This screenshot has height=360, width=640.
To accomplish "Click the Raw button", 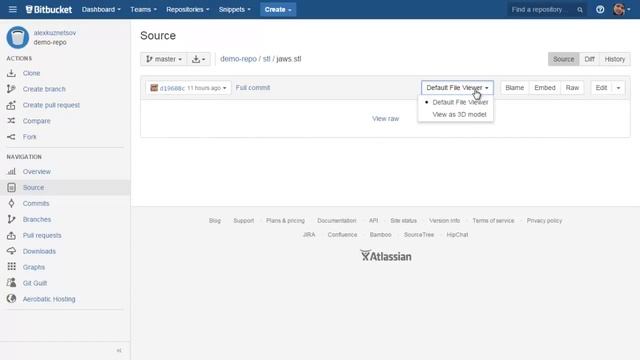I will (572, 88).
